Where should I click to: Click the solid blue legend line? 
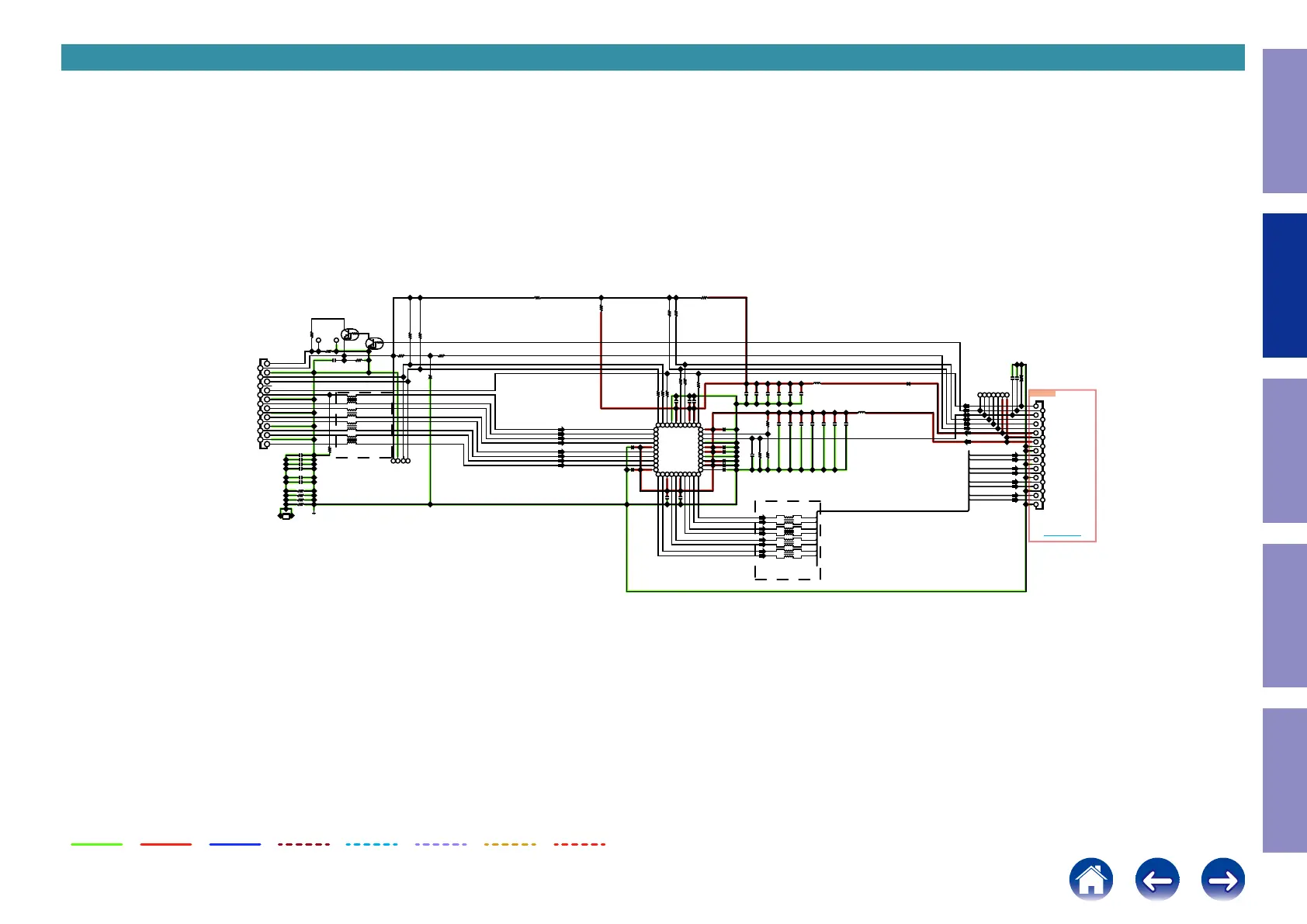235,844
